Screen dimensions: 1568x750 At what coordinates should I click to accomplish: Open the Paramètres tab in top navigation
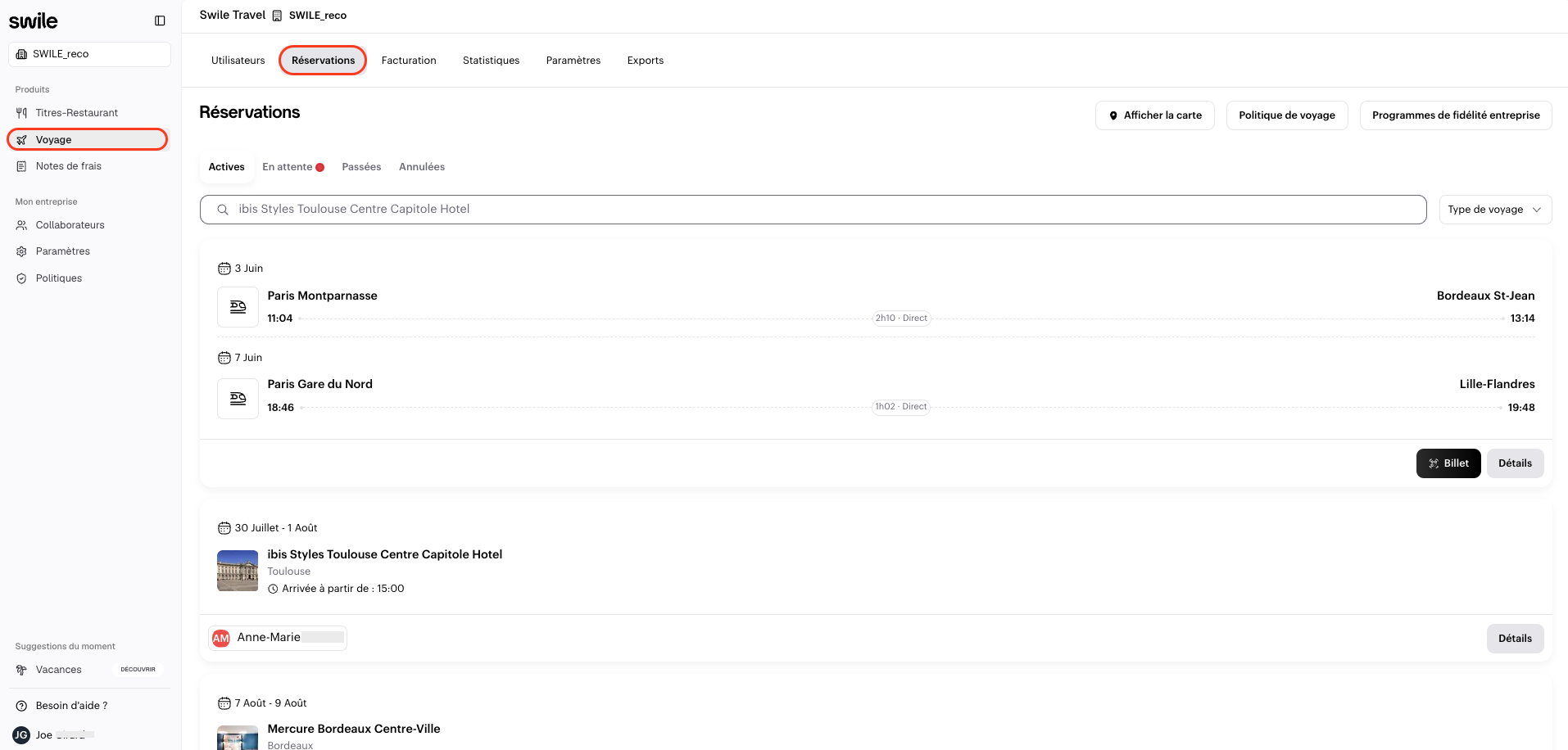[x=573, y=61]
